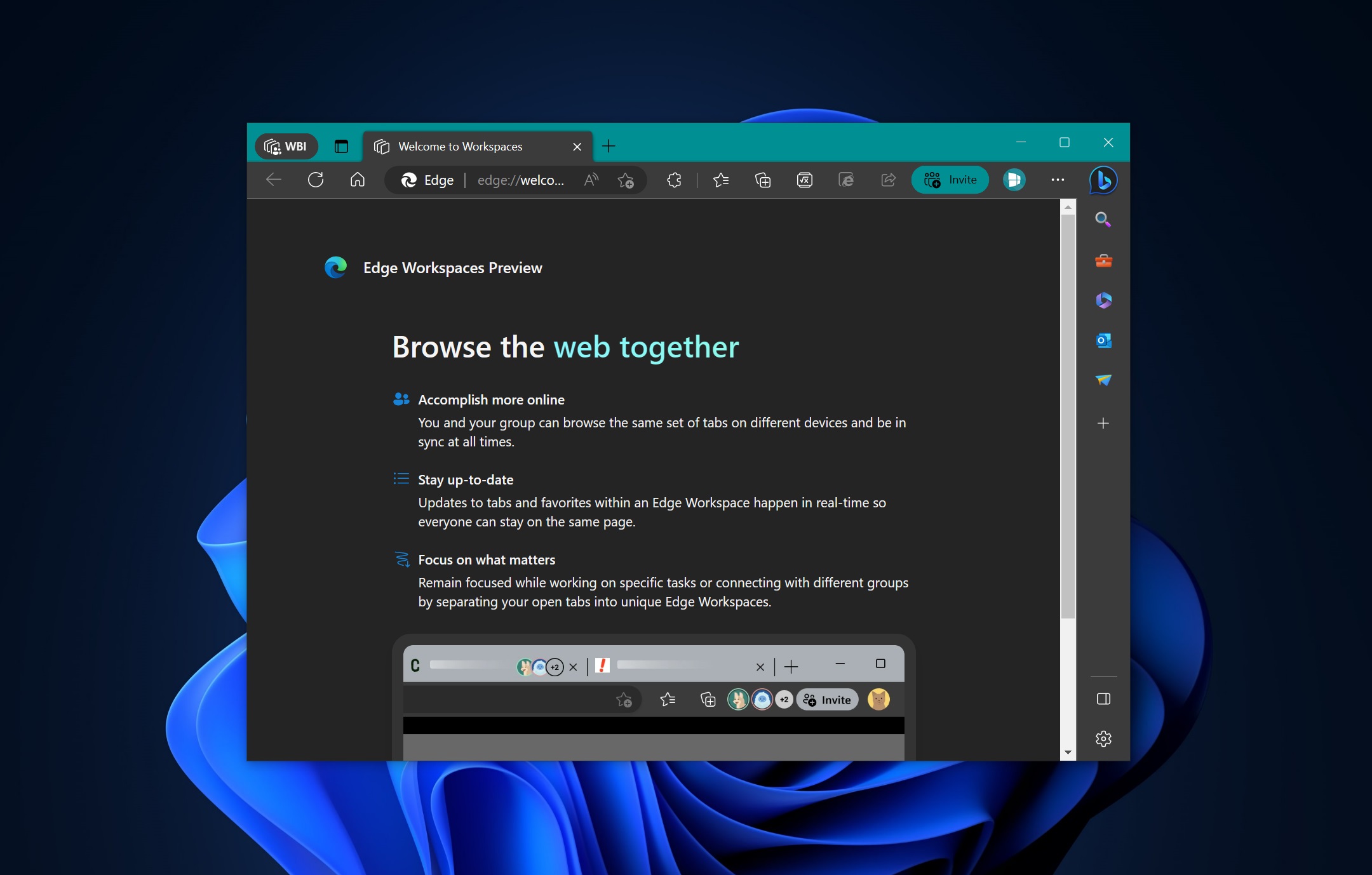Open Outlook in the sidebar

click(x=1103, y=340)
